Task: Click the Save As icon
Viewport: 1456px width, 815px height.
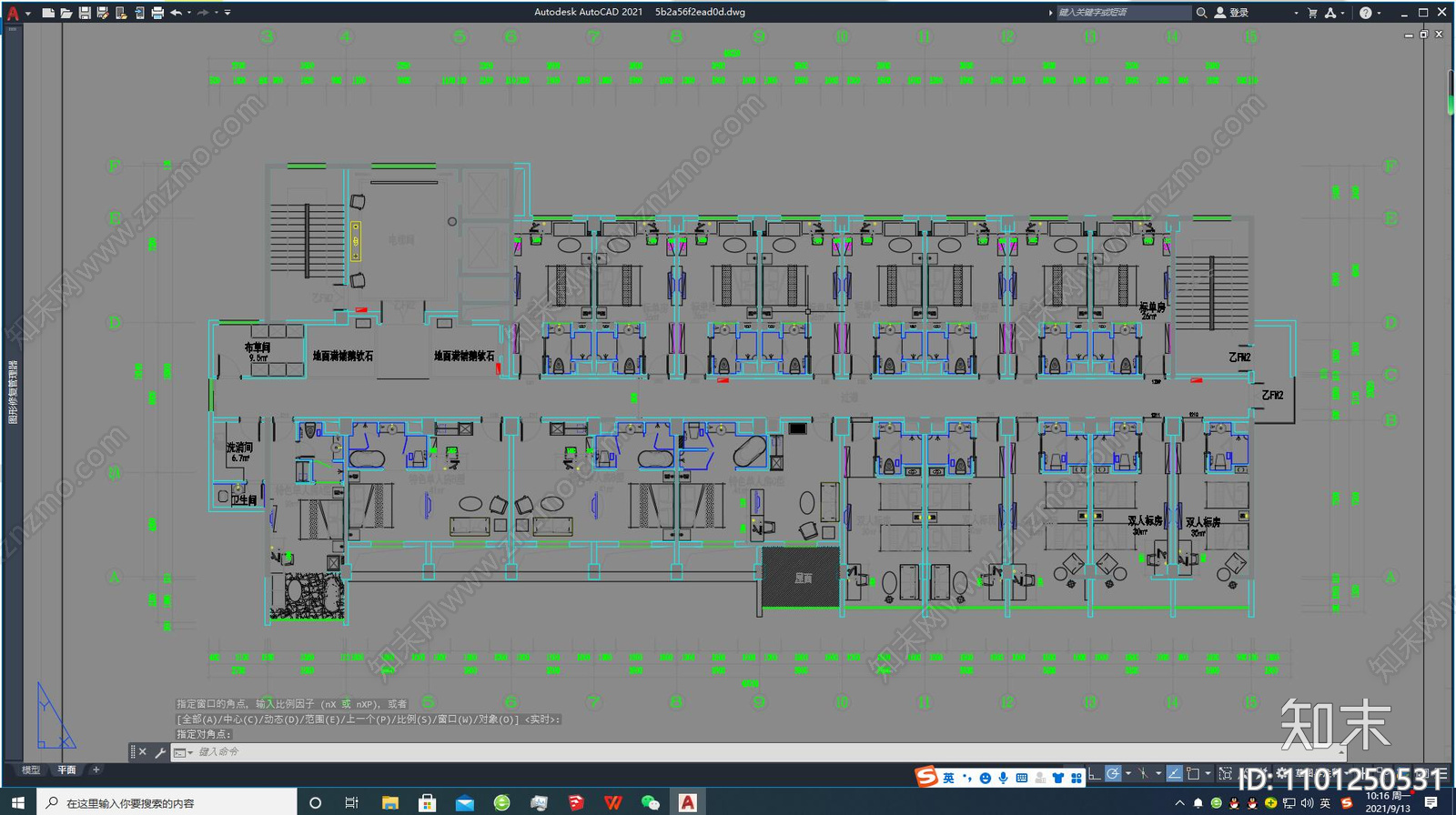Action: click(103, 13)
